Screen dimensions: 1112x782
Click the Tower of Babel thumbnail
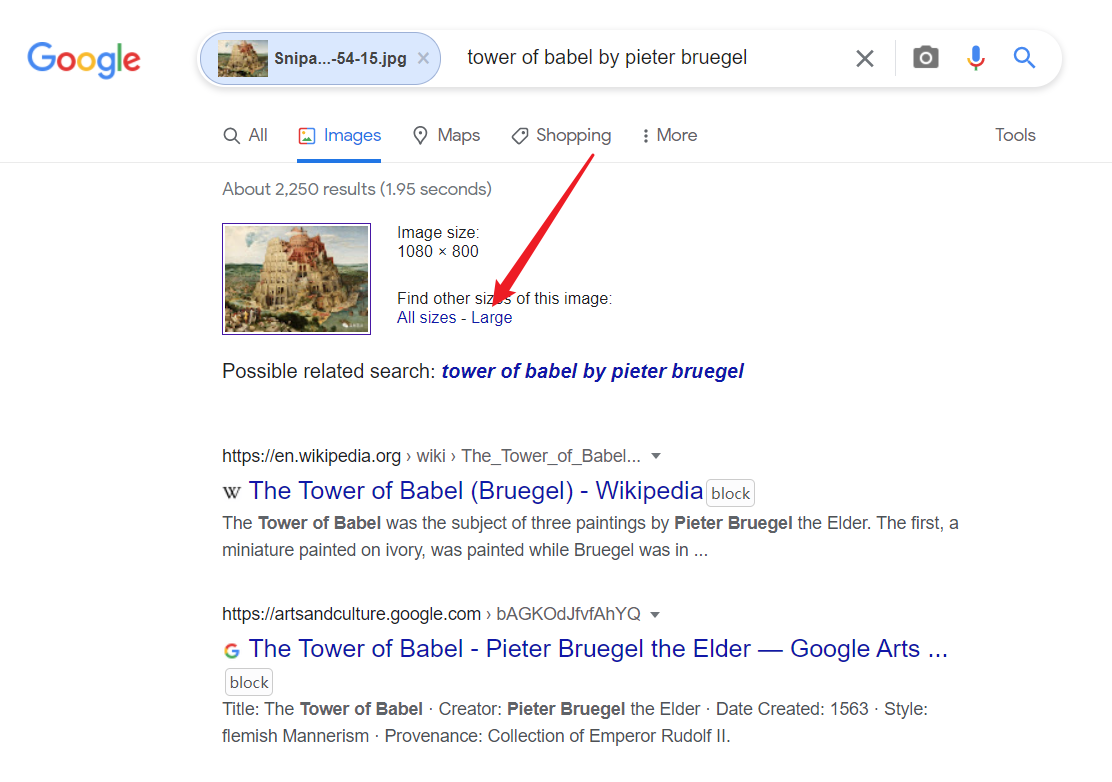coord(296,278)
